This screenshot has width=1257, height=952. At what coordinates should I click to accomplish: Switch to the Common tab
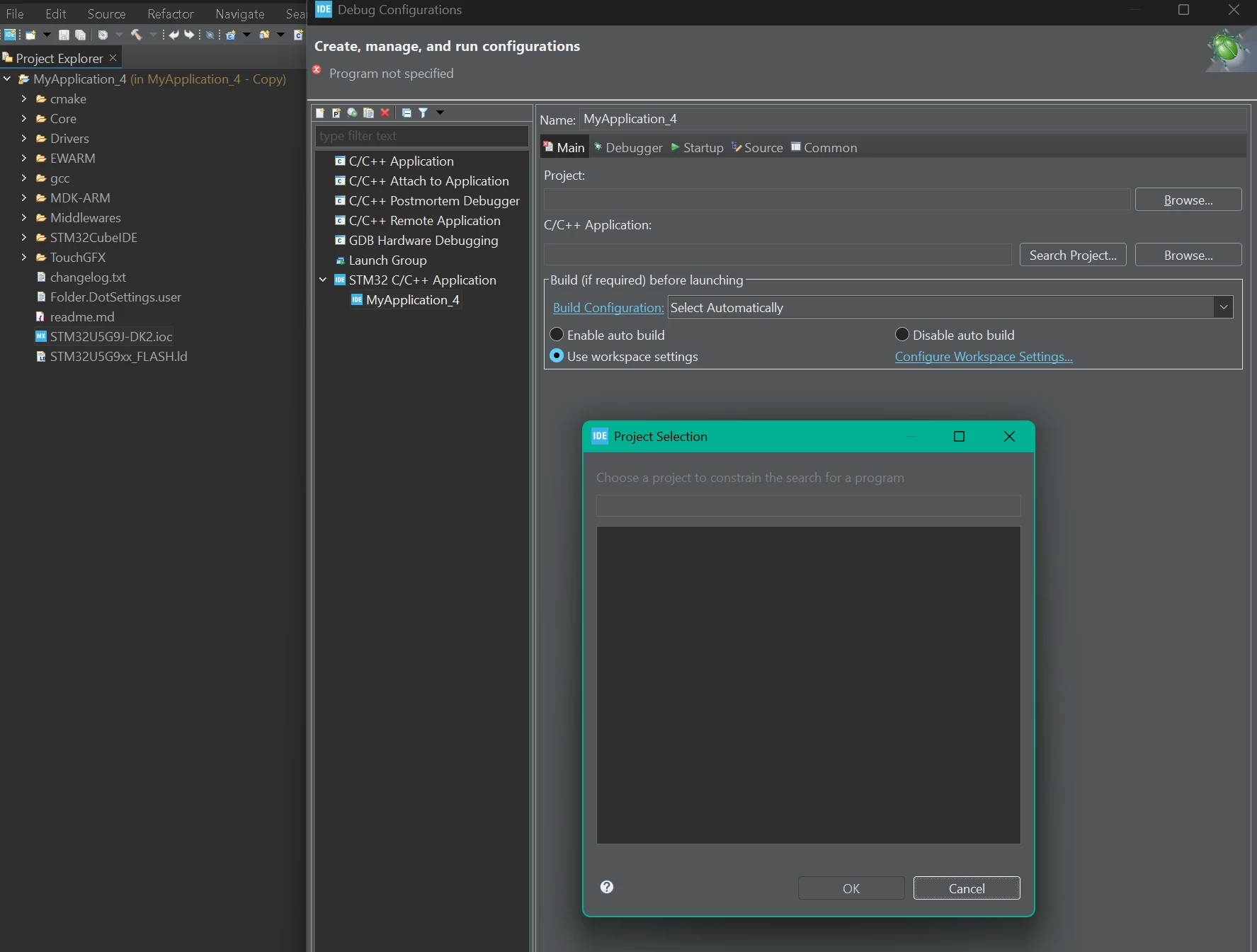tap(824, 147)
